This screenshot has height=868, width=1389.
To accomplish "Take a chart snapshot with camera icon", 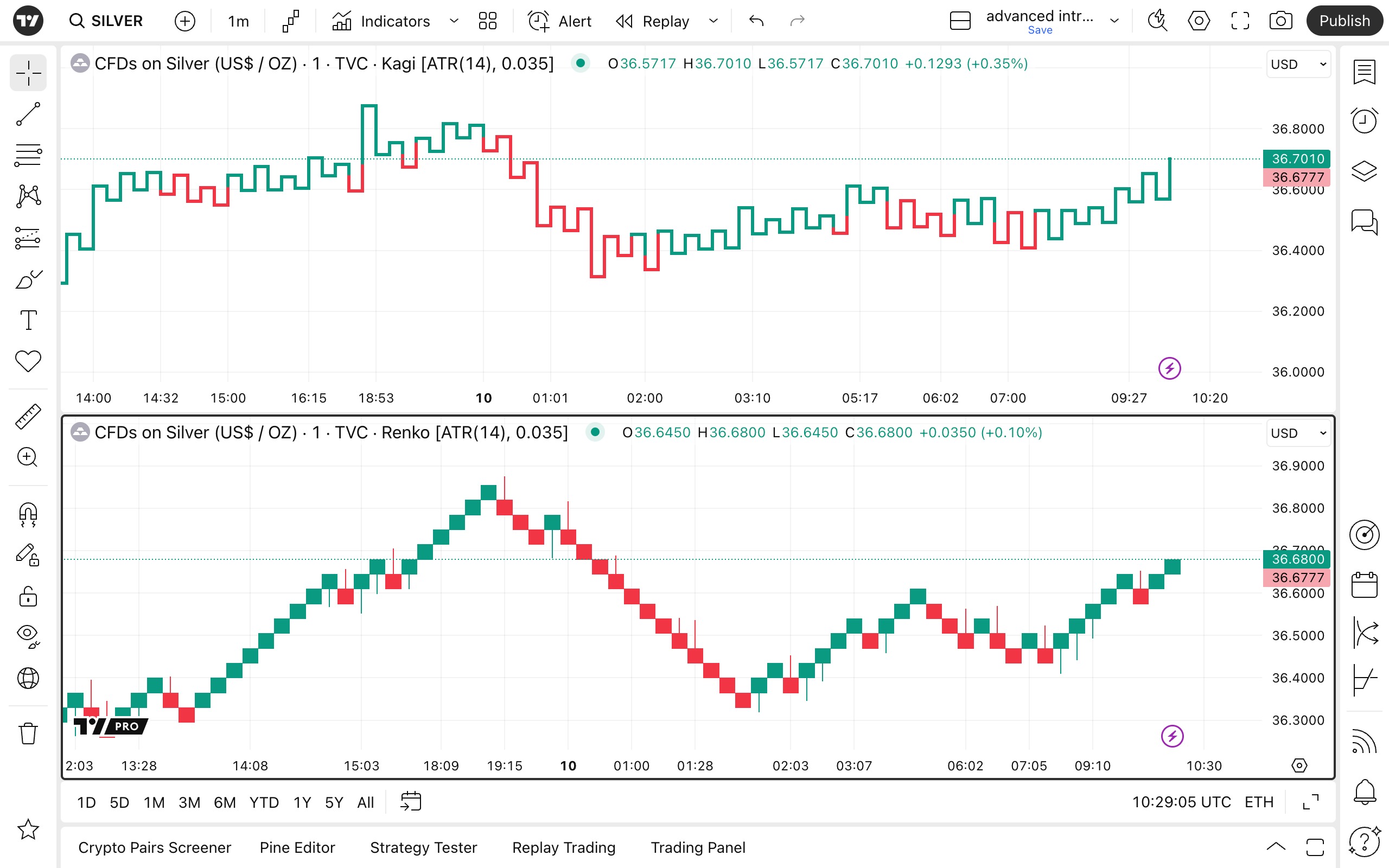I will click(x=1280, y=21).
